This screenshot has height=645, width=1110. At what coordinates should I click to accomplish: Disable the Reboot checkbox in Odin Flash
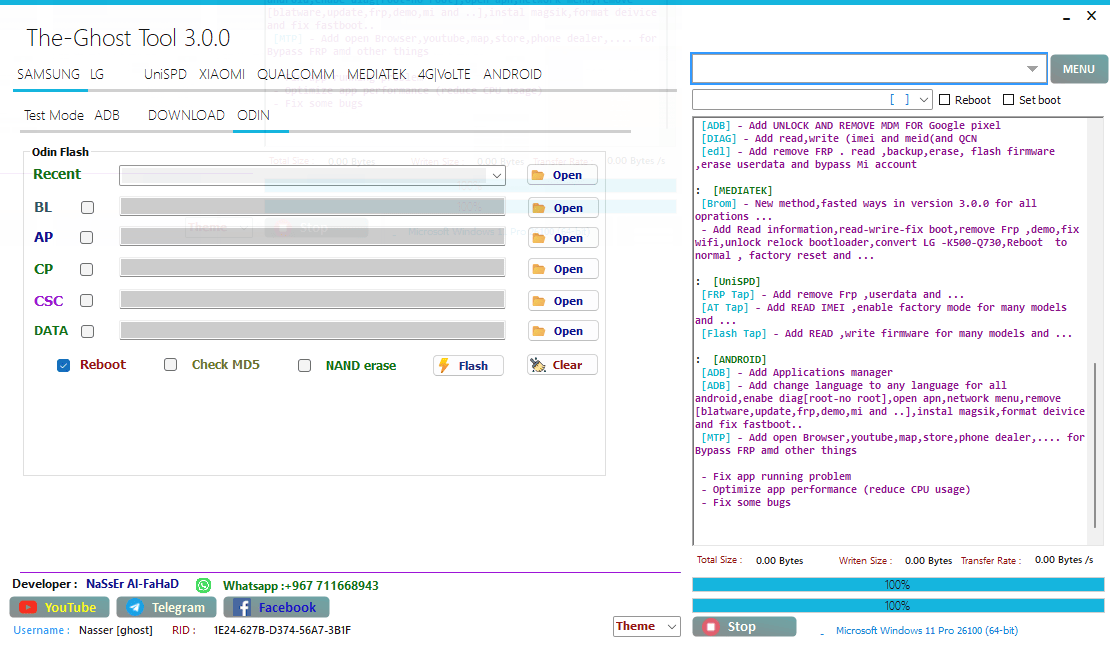[64, 366]
